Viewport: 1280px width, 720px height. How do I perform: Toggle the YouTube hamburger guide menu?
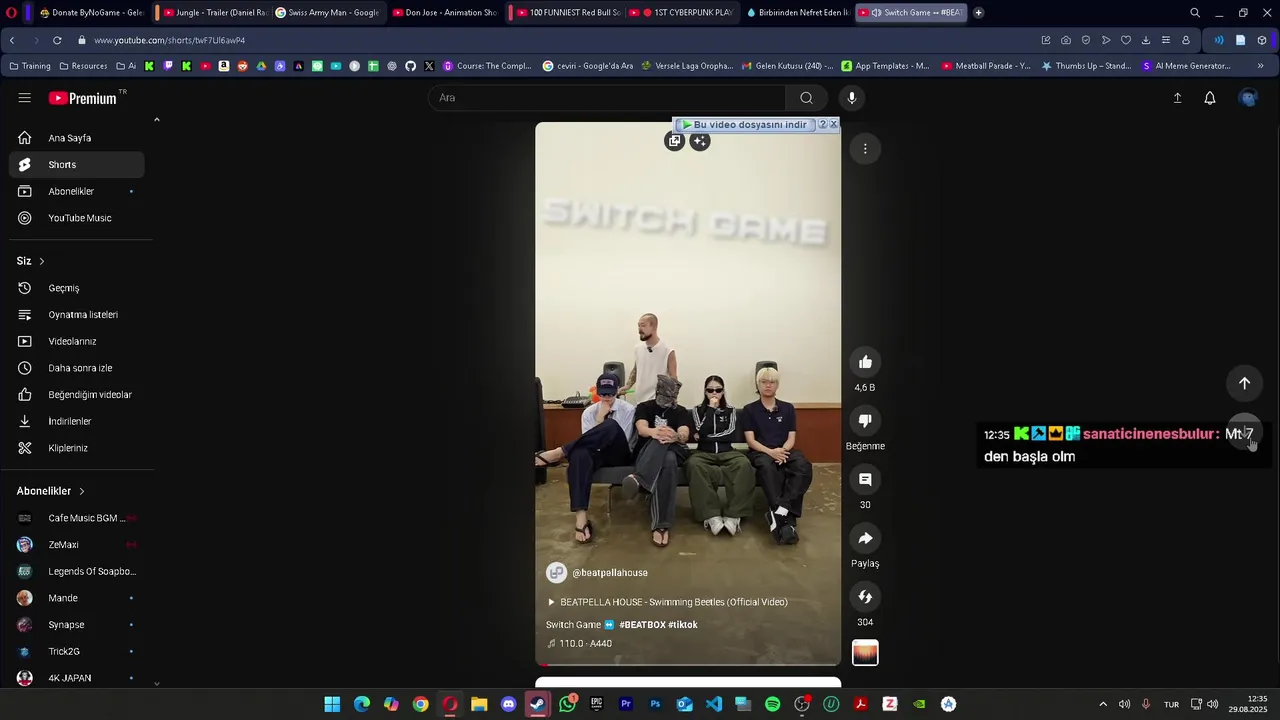click(x=25, y=98)
